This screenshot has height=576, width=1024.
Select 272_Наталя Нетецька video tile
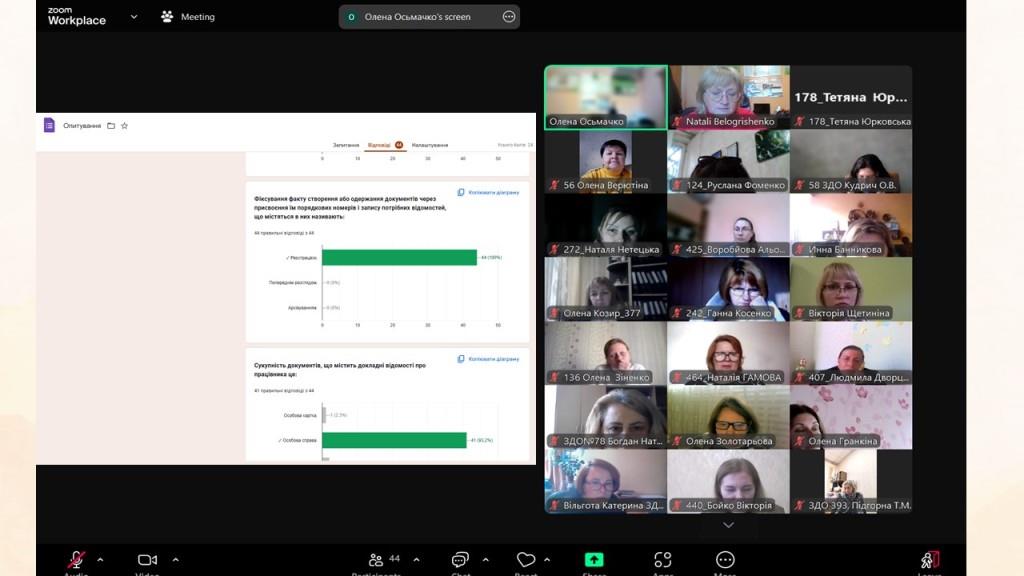coord(606,225)
